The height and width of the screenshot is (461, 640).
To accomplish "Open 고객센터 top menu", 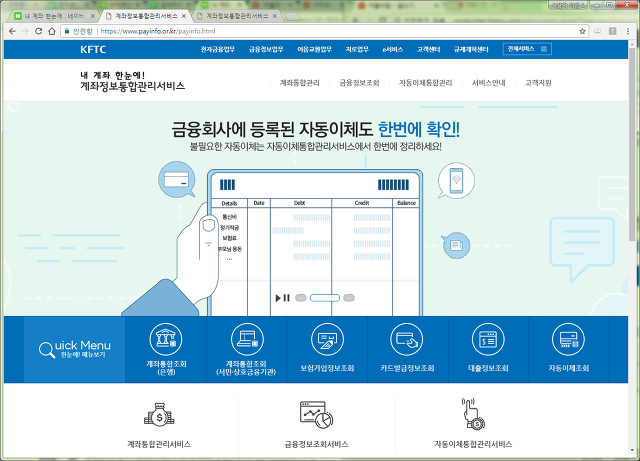I will [x=429, y=49].
